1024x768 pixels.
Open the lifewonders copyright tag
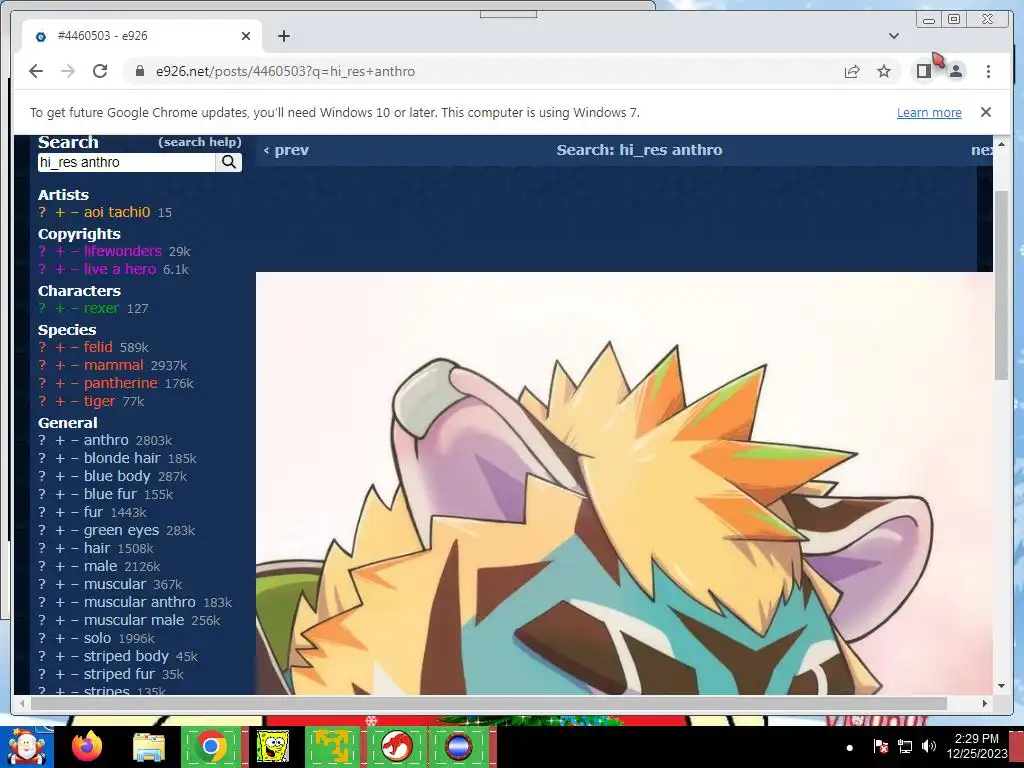point(122,251)
